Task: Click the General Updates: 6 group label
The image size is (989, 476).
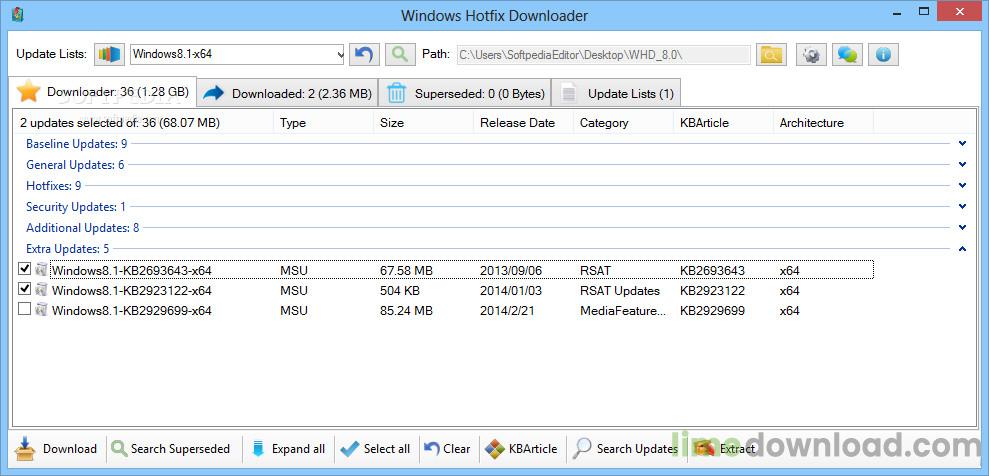Action: [75, 165]
